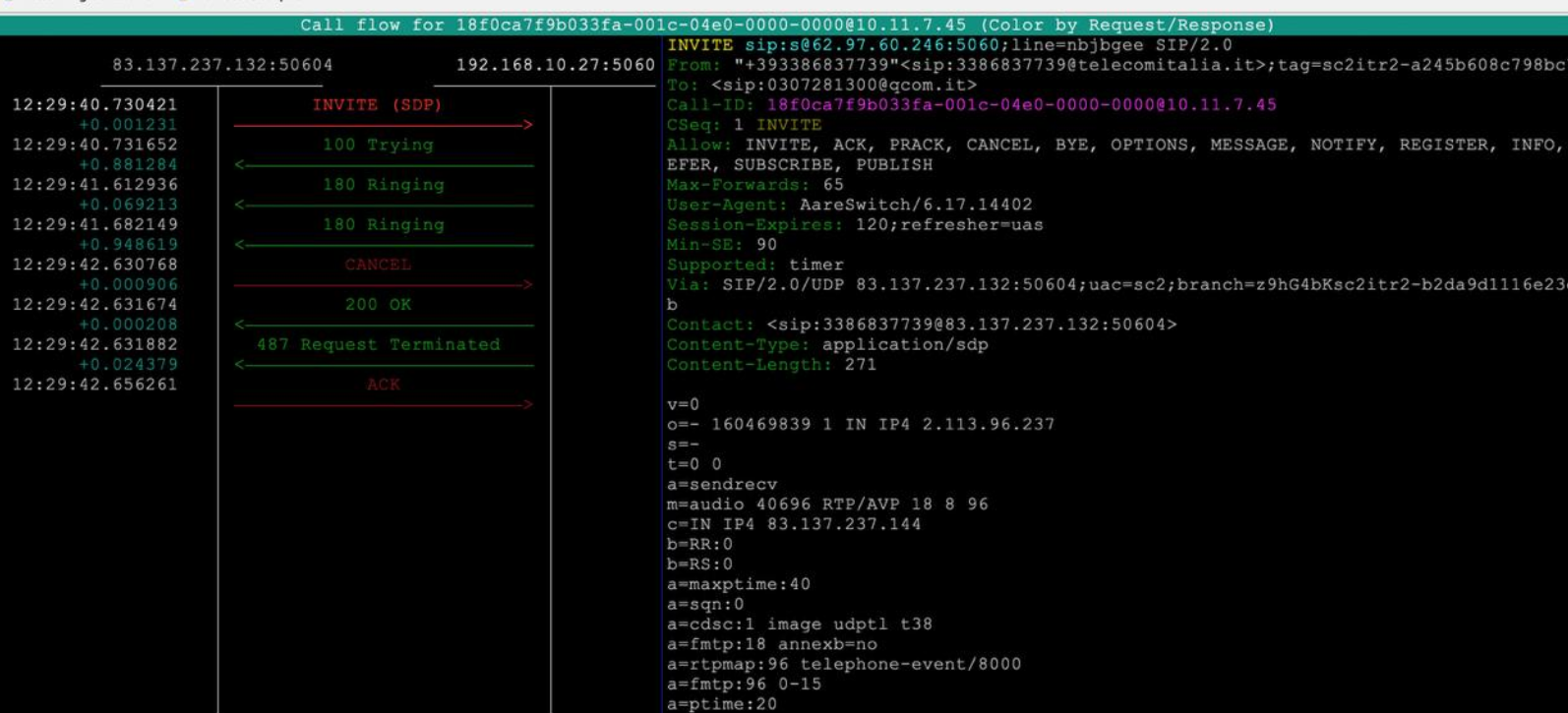Select the 100 Trying response message

pos(378,145)
